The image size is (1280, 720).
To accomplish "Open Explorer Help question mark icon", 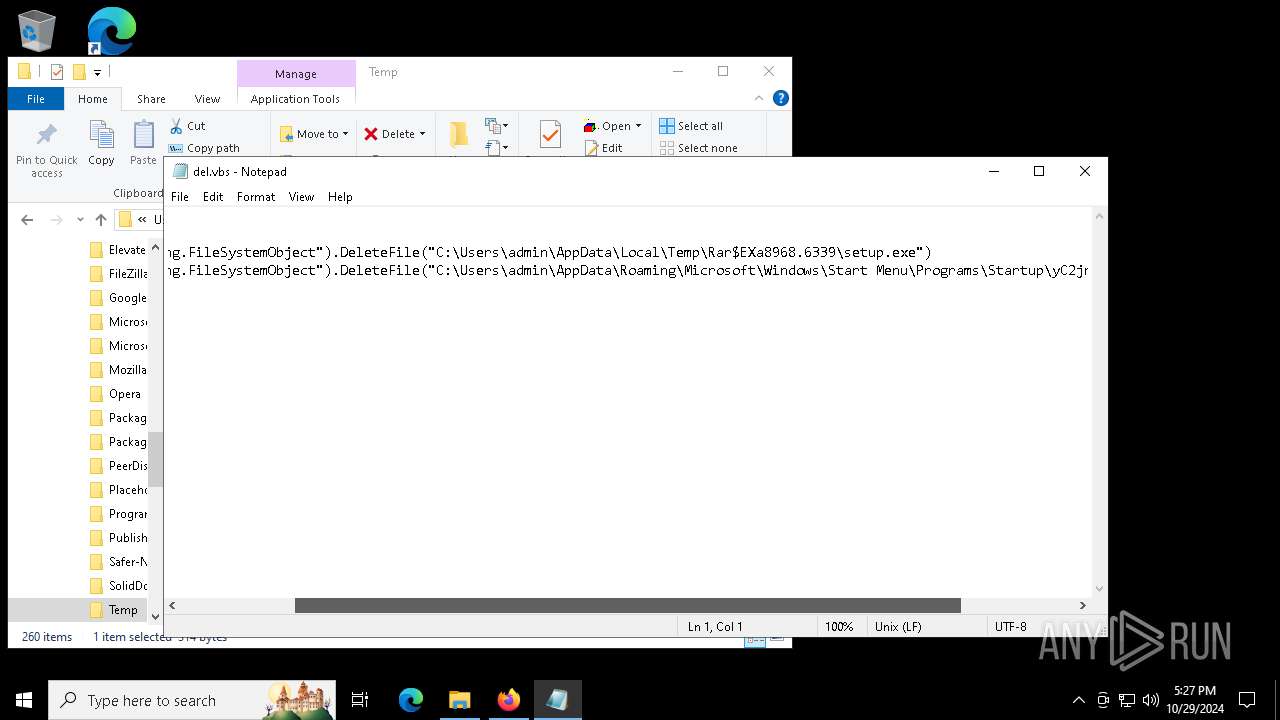I will (x=781, y=98).
